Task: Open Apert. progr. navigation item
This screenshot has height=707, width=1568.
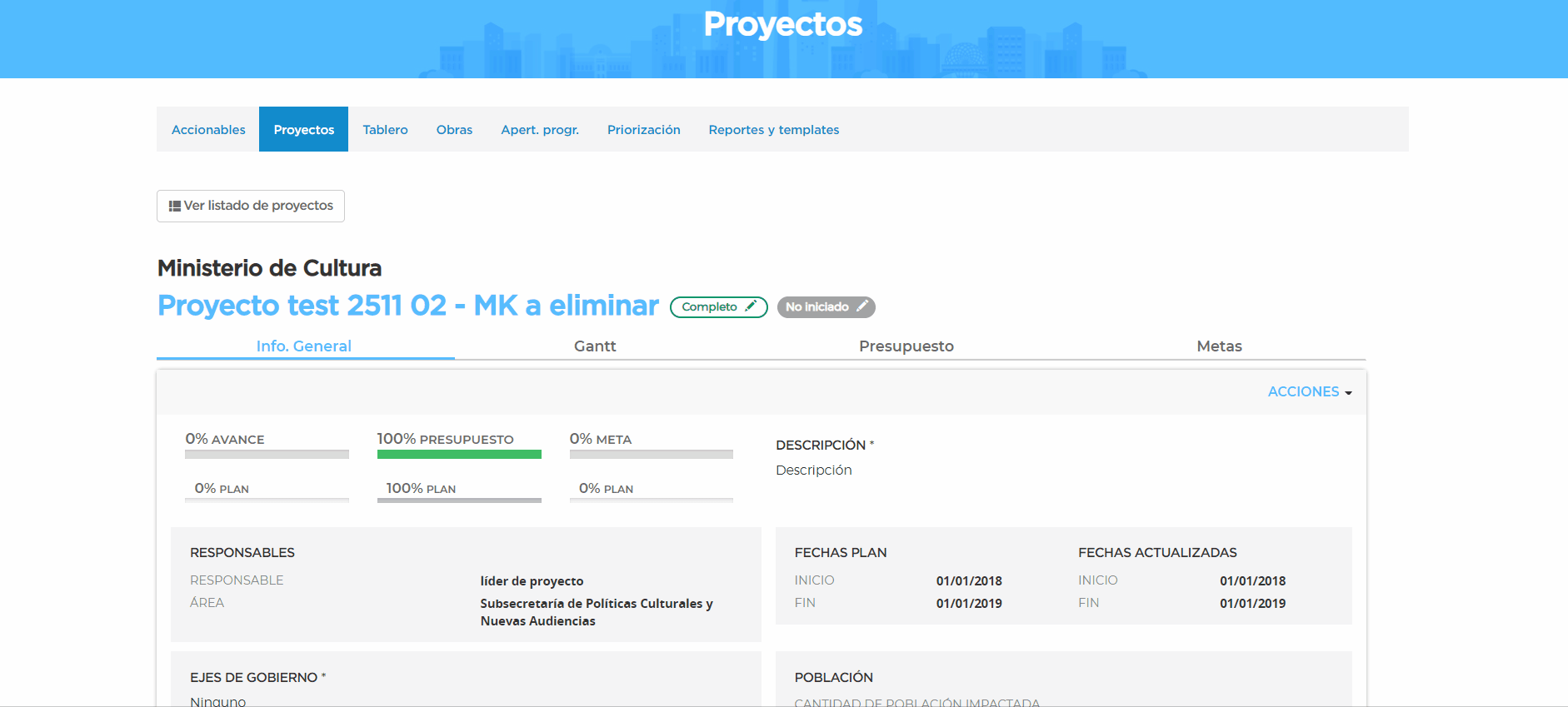Action: tap(540, 130)
